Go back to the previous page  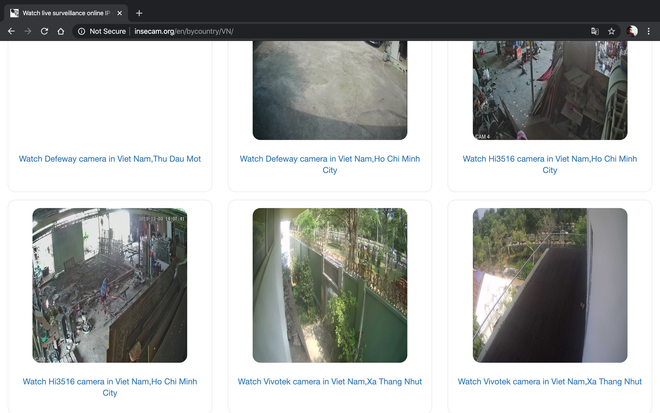click(x=11, y=31)
